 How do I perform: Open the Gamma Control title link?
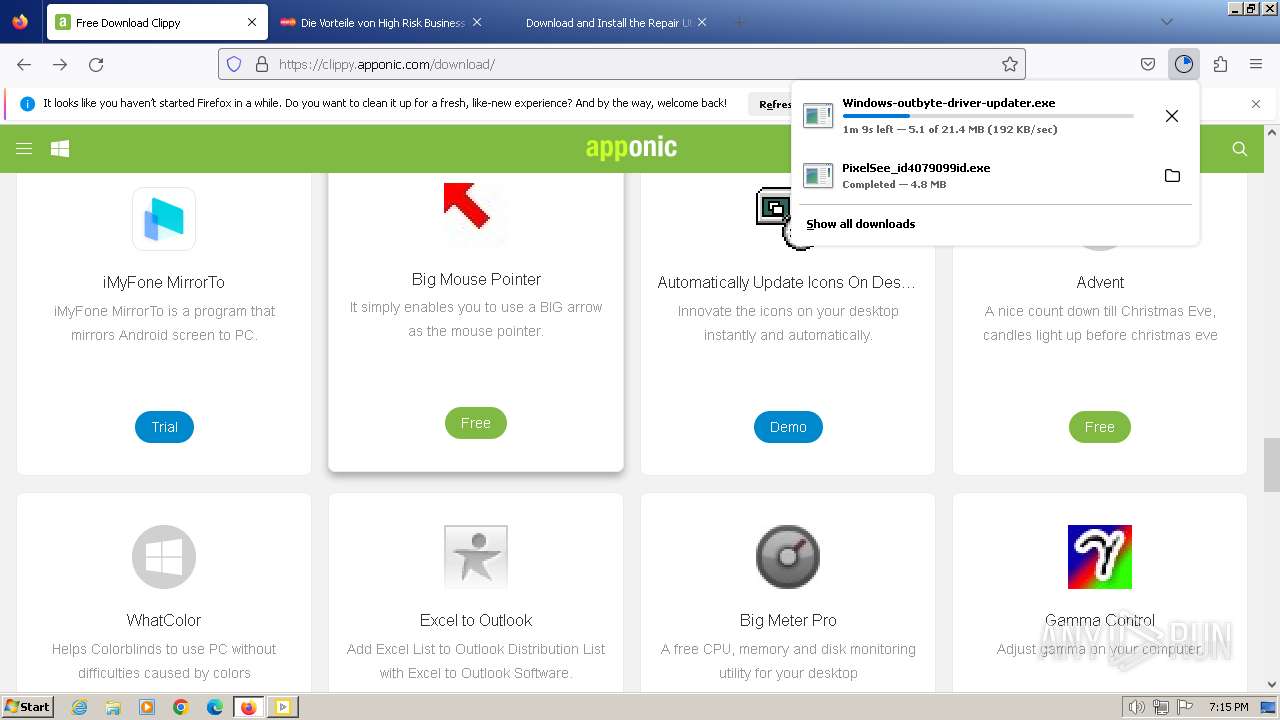[x=1100, y=621]
